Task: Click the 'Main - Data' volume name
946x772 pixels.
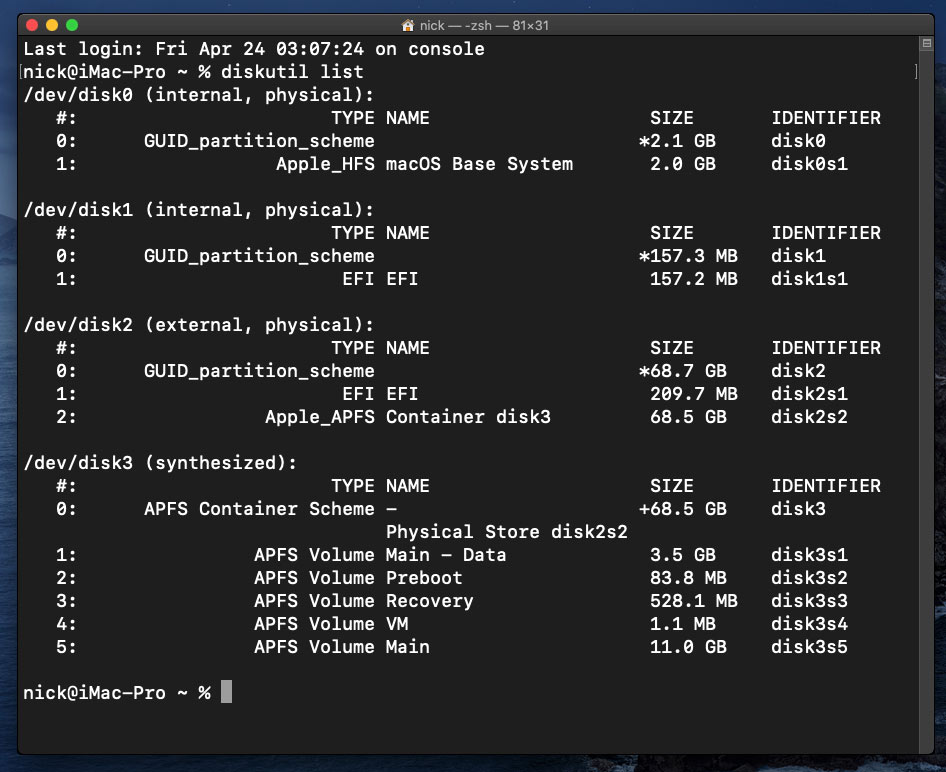Action: pyautogui.click(x=446, y=555)
